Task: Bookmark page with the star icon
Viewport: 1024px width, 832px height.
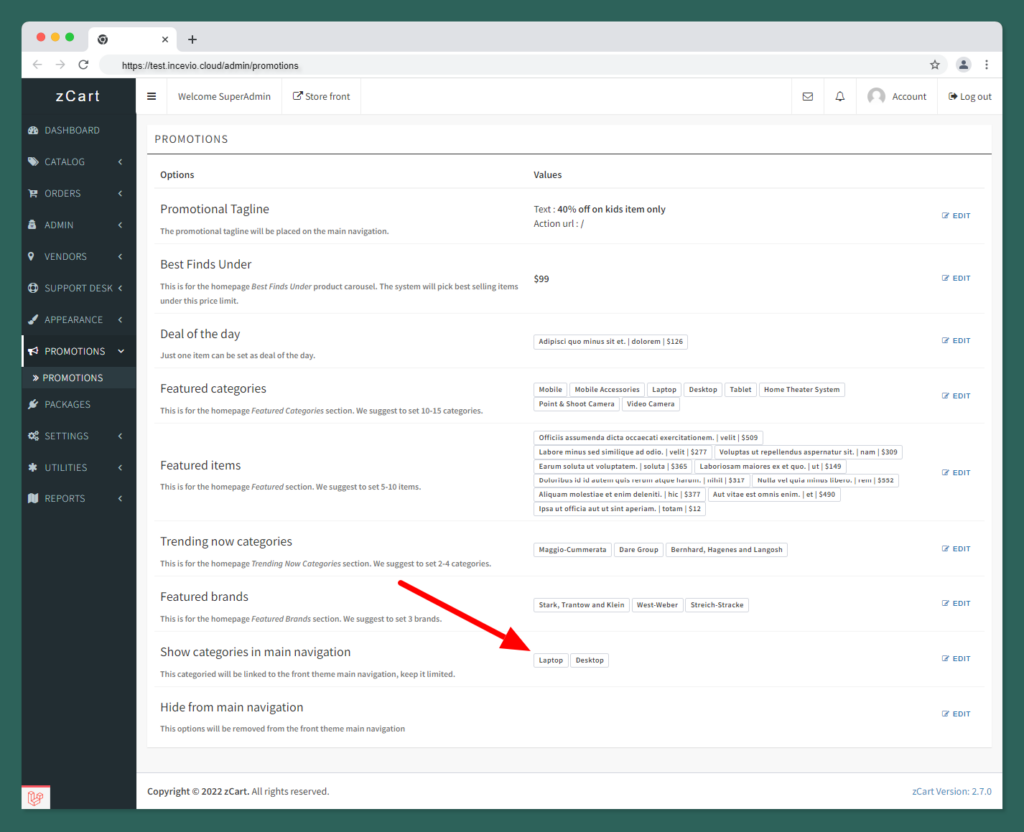Action: coord(935,65)
